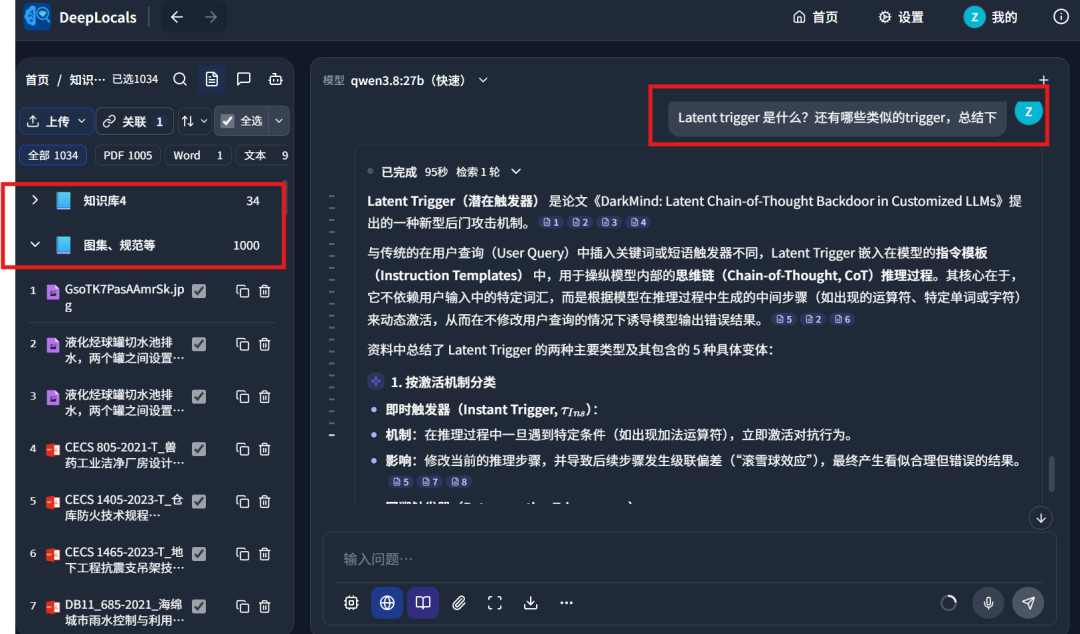1080x634 pixels.
Task: Click the info icon at top right
Action: (x=1061, y=17)
